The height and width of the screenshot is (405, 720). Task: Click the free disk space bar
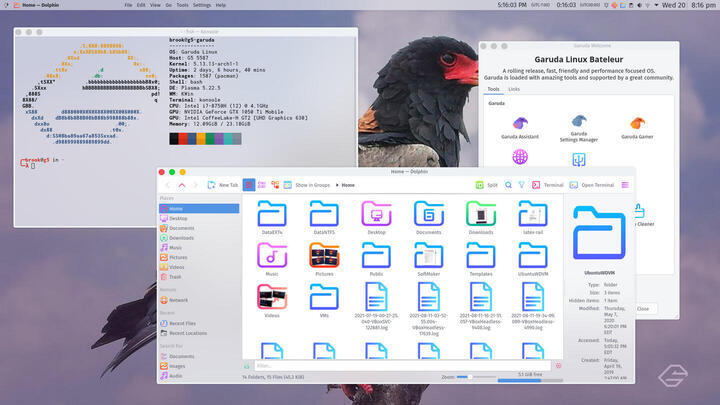pos(530,380)
